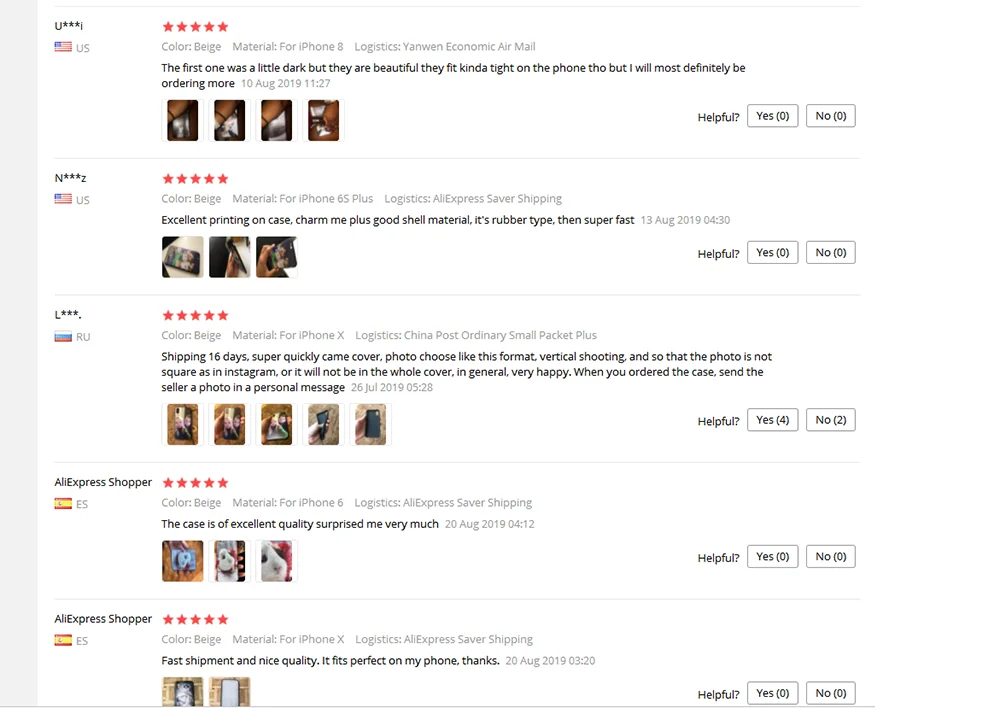Mark U***i's review helpful with Yes (0)
This screenshot has height=711, width=994.
[x=772, y=116]
